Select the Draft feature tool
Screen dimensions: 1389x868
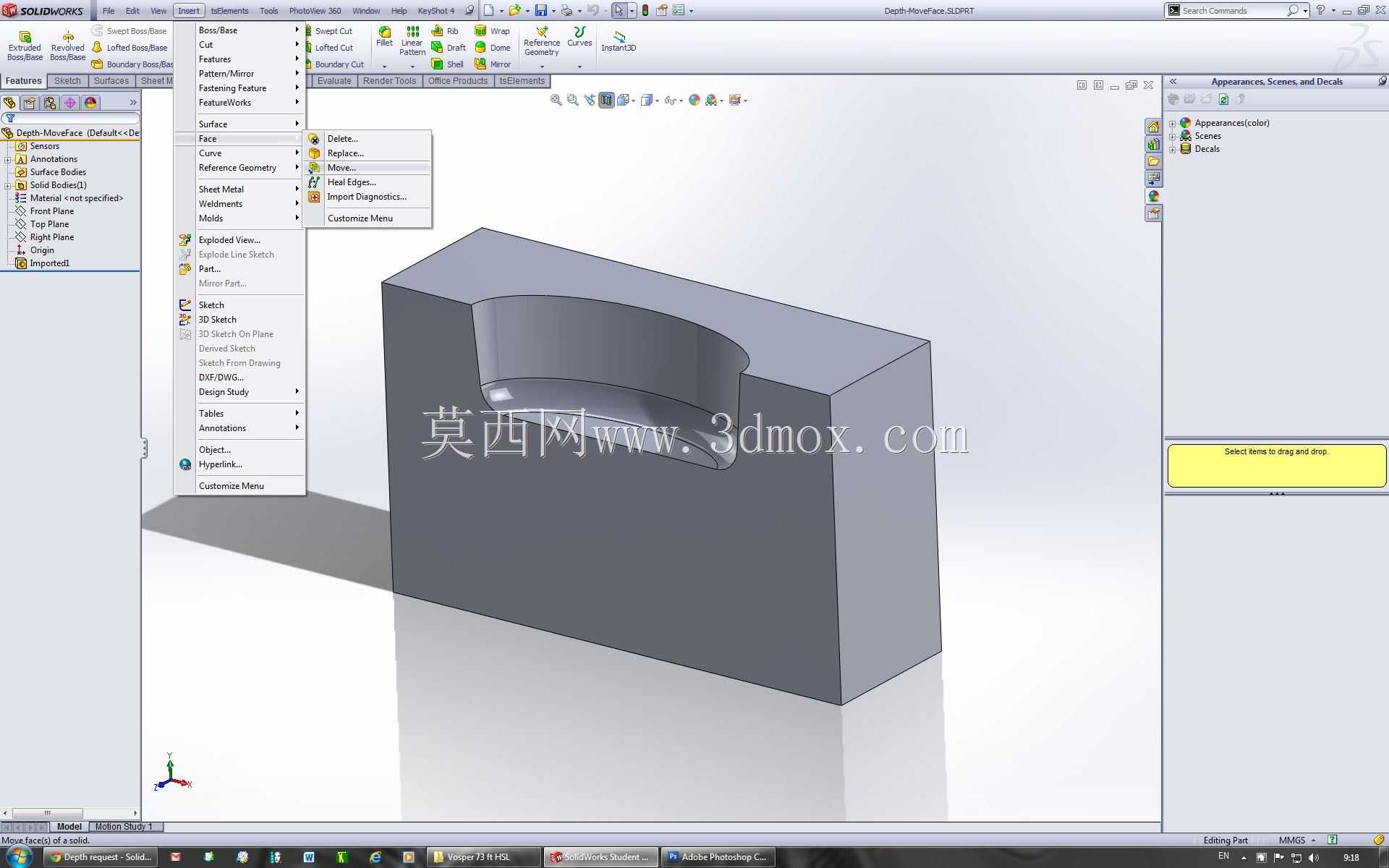click(x=449, y=48)
